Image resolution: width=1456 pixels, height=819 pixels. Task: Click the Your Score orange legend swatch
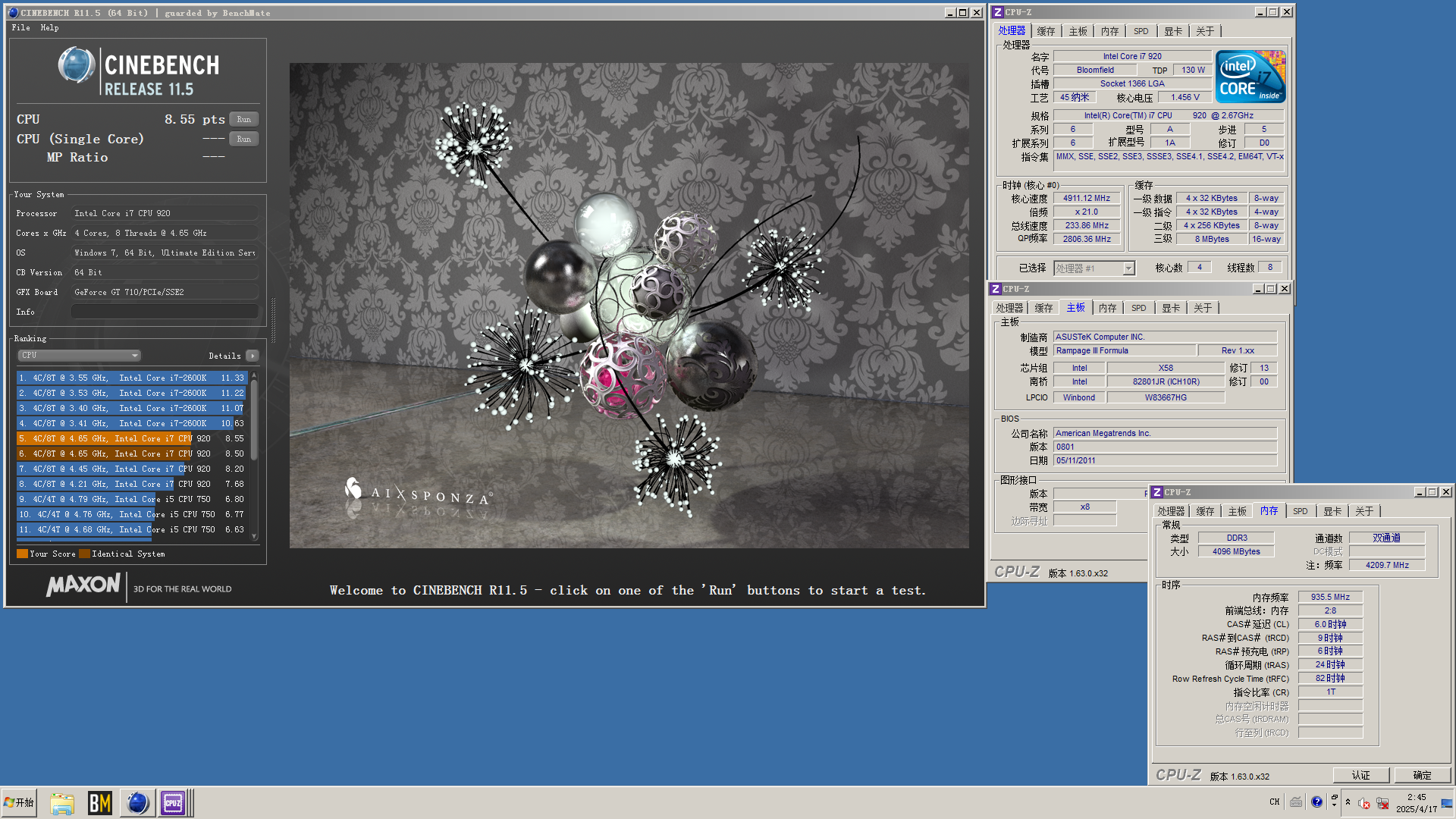[x=22, y=554]
